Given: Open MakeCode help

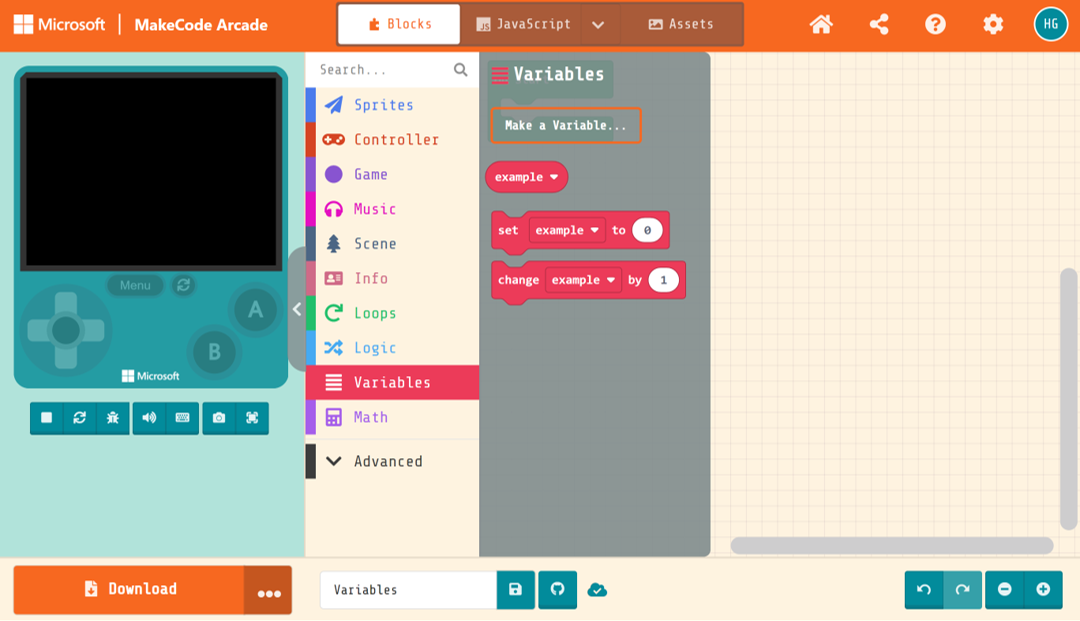Looking at the screenshot, I should click(936, 24).
